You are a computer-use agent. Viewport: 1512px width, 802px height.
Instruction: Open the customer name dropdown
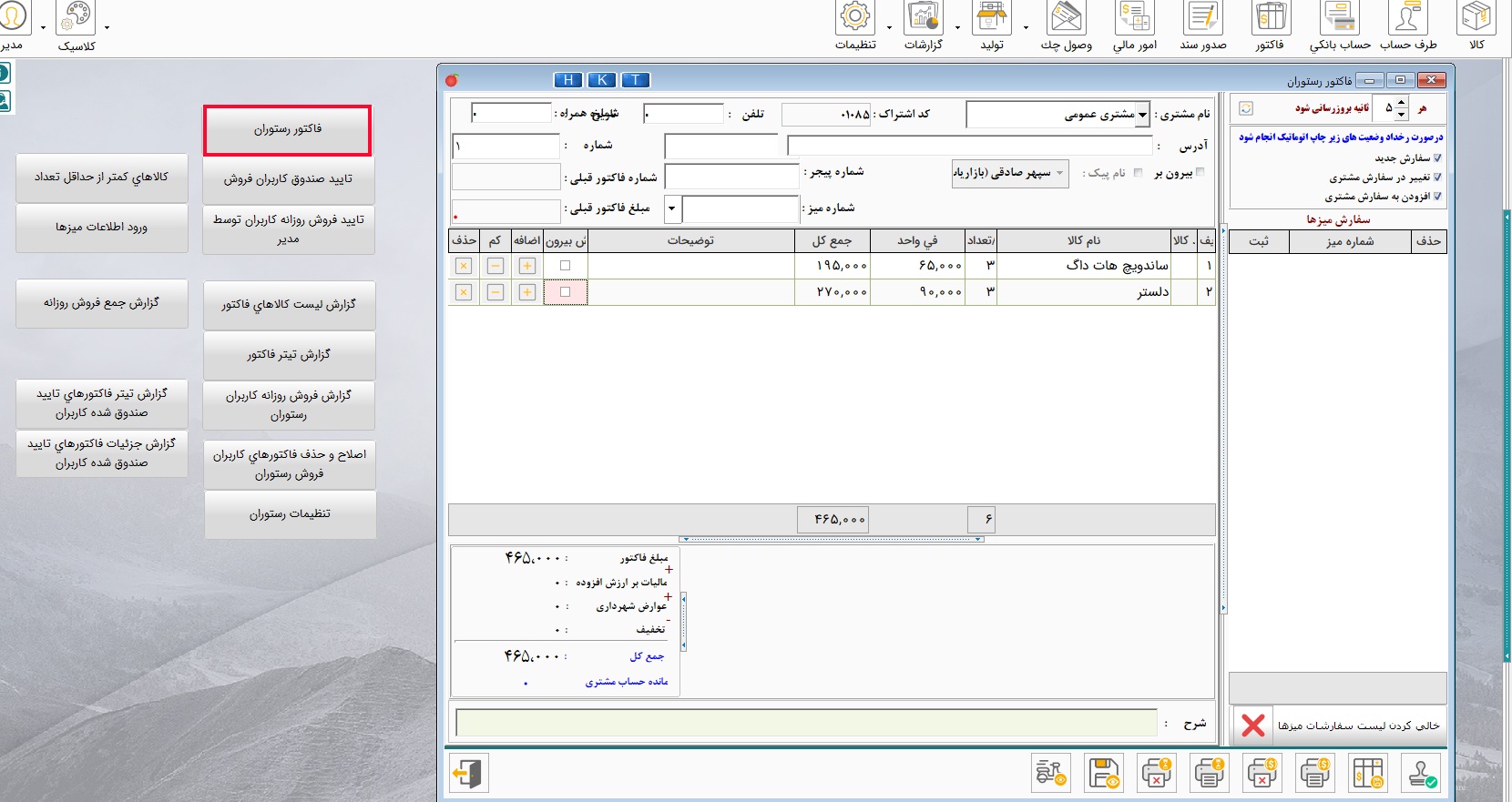1142,115
